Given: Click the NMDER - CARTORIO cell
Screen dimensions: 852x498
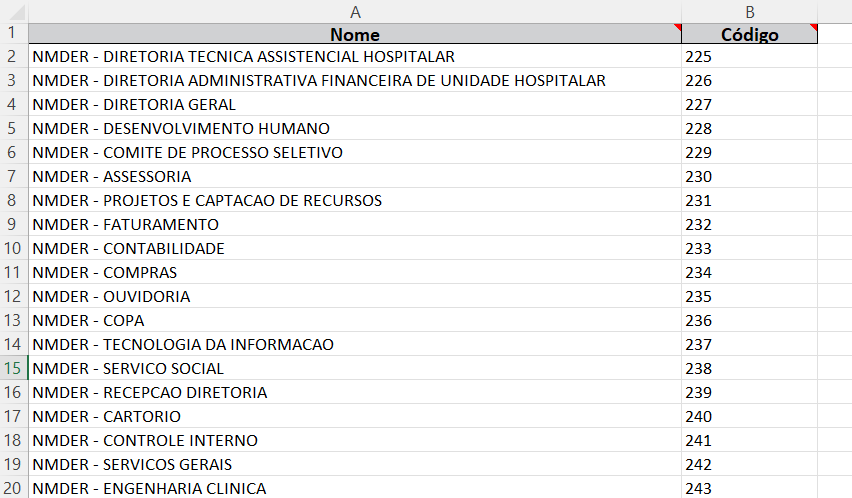Looking at the screenshot, I should [106, 417].
